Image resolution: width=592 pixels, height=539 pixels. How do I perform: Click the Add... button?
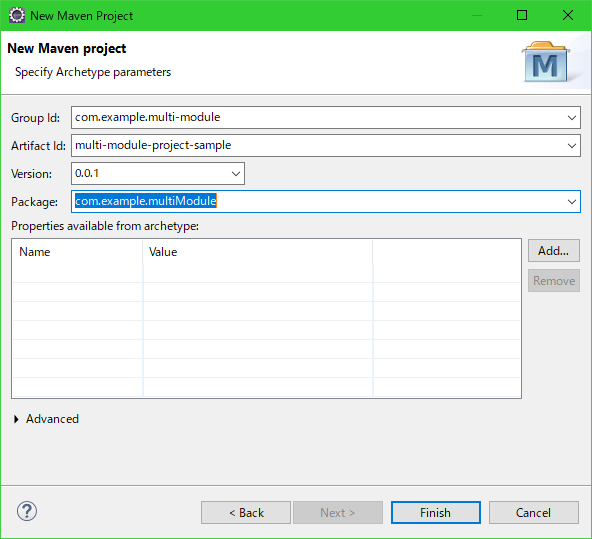point(553,251)
